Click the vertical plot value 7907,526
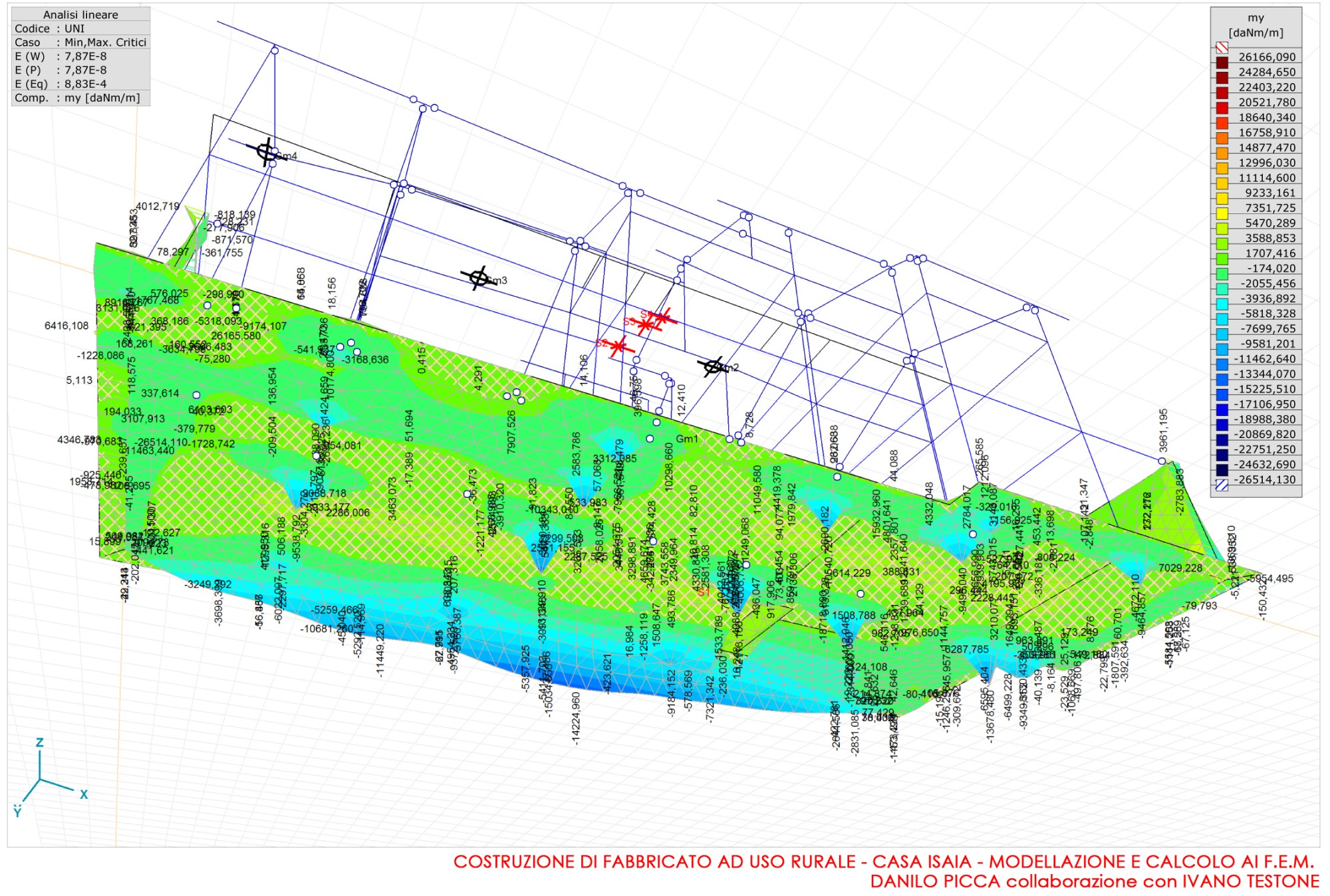The image size is (1330, 896). click(x=511, y=433)
